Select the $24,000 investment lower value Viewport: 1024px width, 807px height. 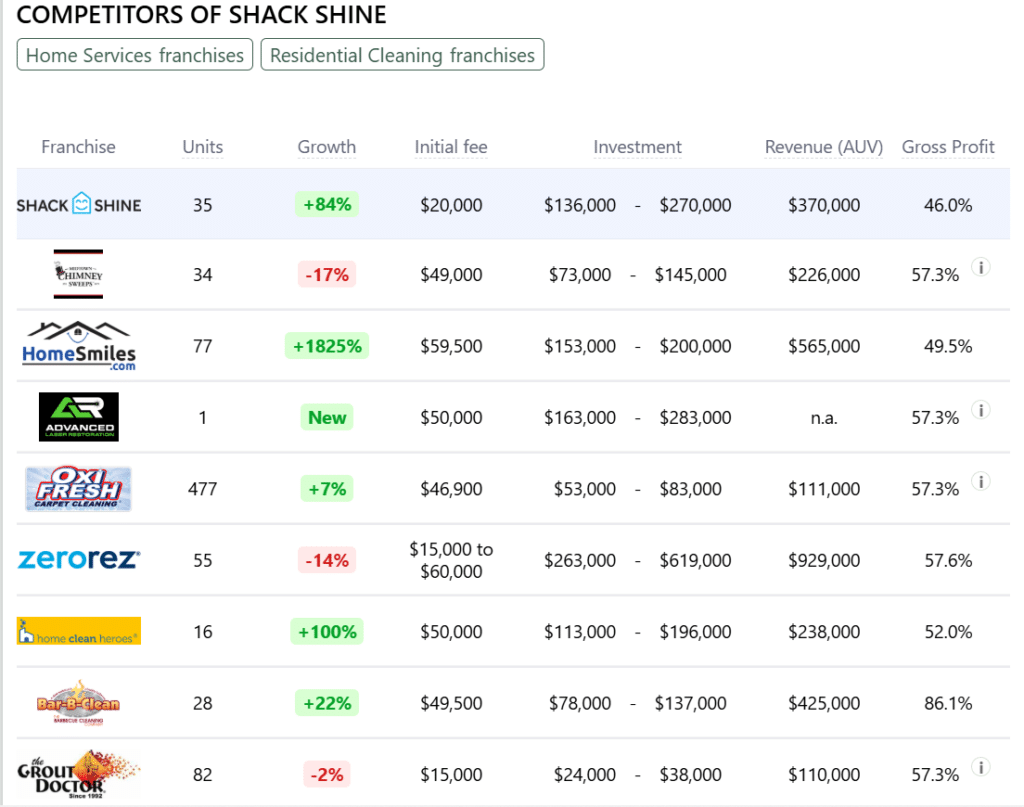click(584, 774)
